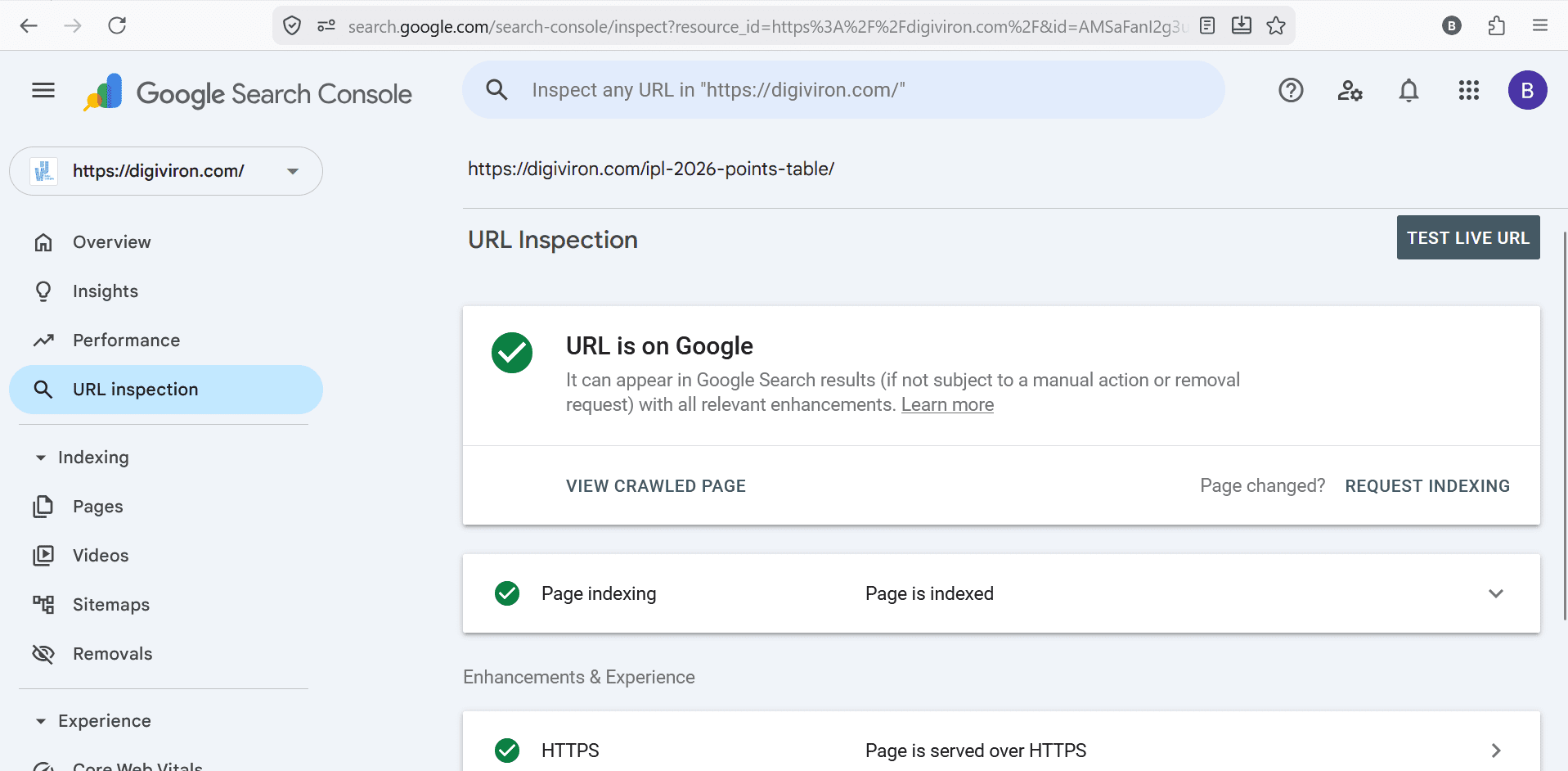Focus the Inspect any URL search field

843,90
